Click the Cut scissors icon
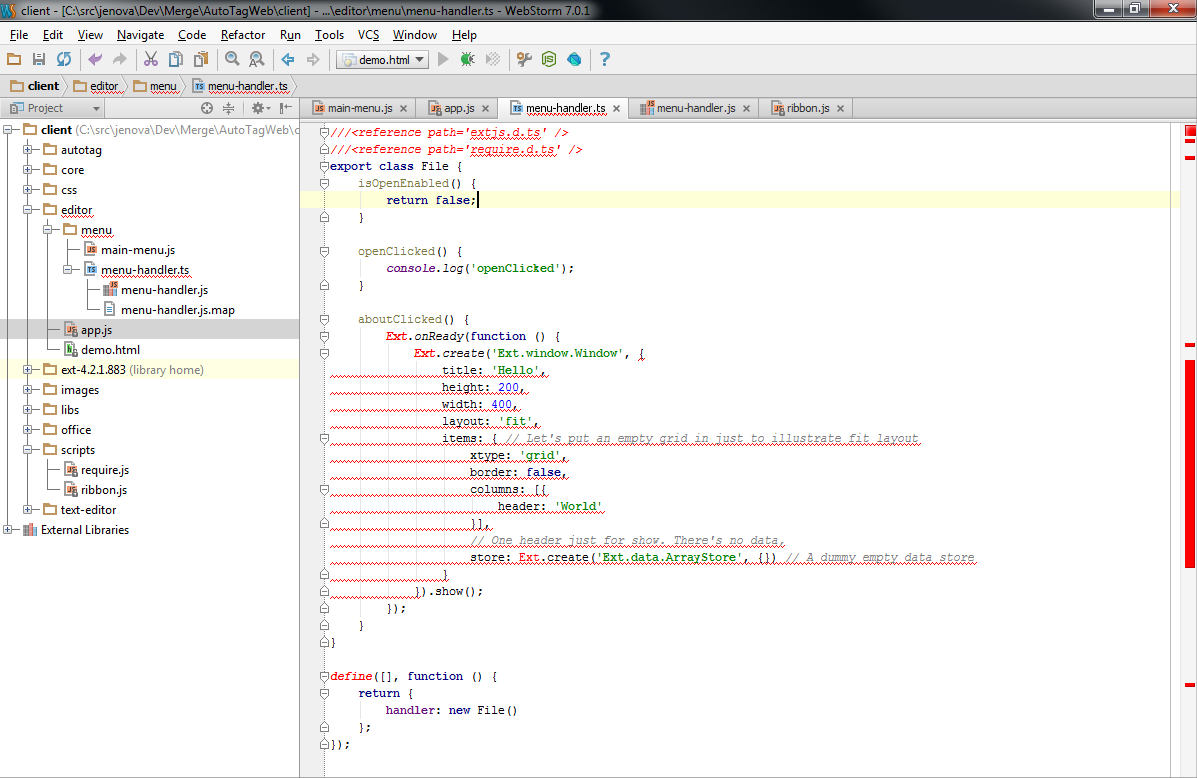 tap(151, 60)
